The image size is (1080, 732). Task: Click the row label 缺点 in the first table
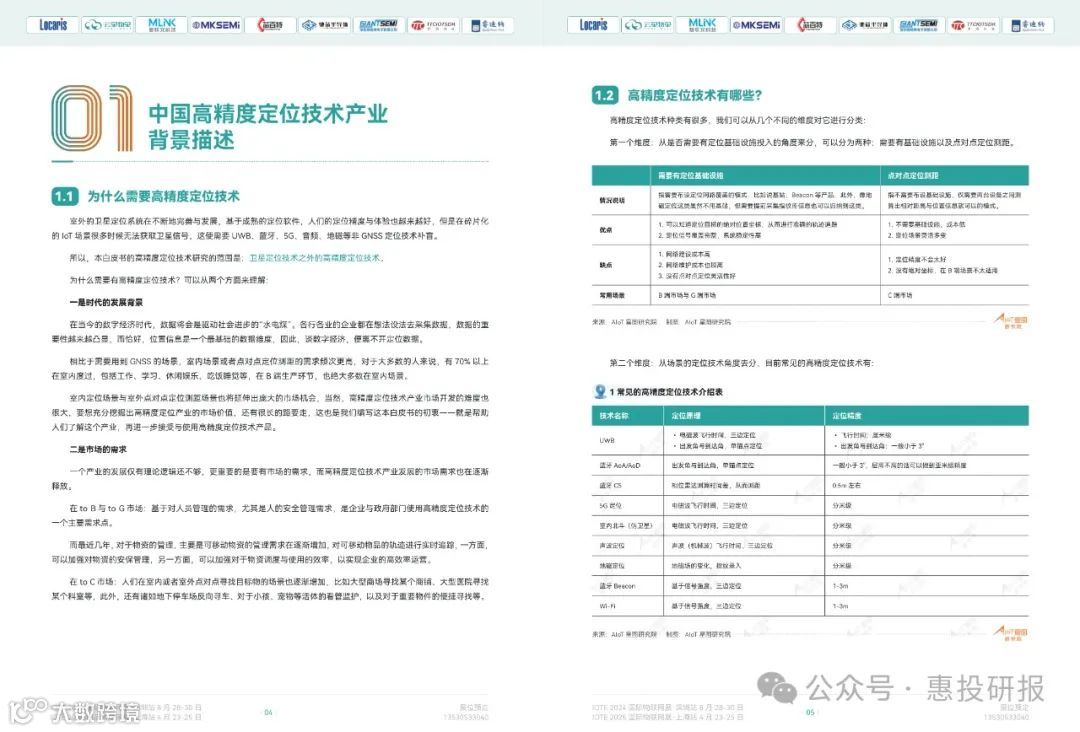605,265
